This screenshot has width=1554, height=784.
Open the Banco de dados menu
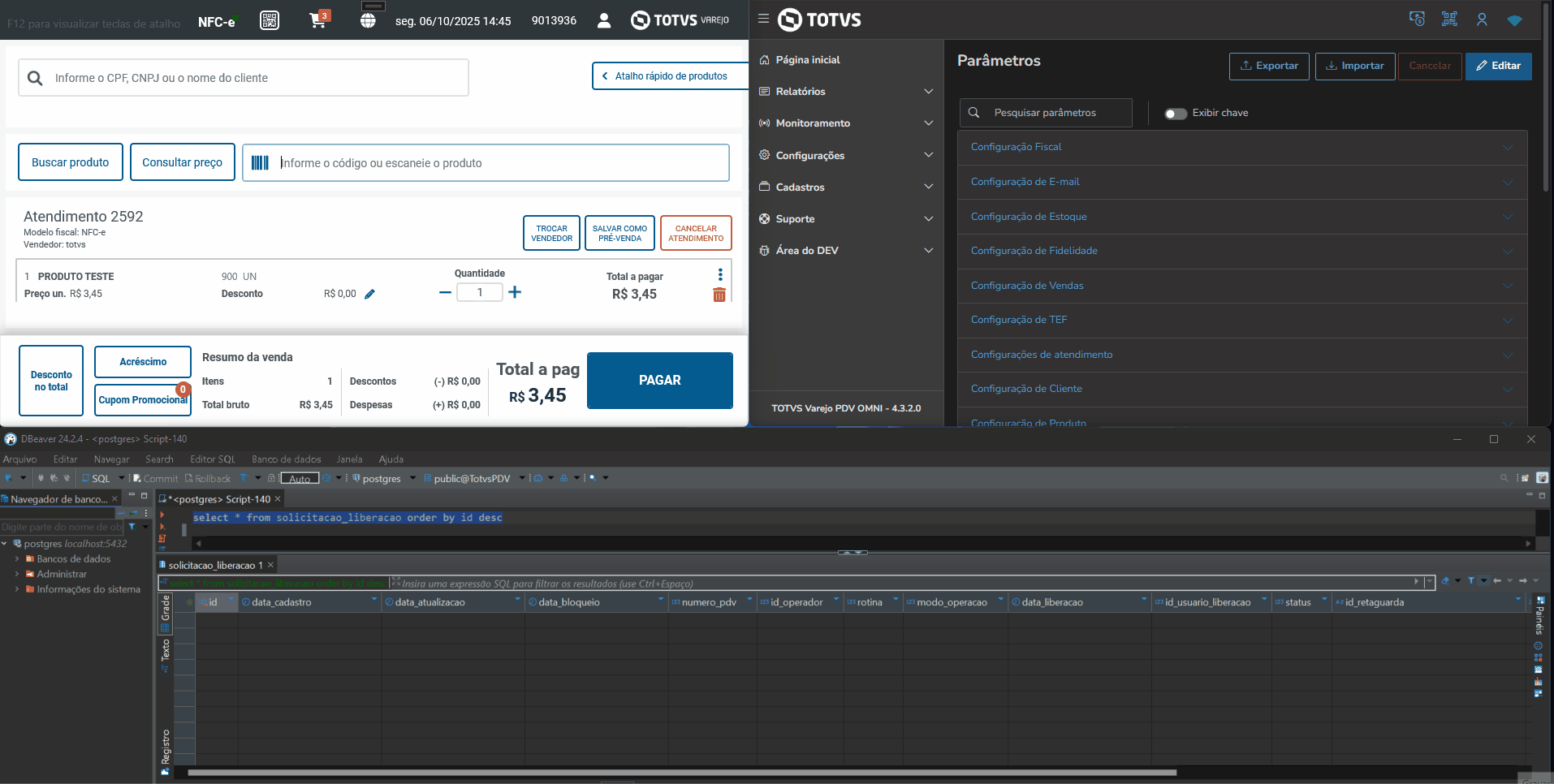pos(287,459)
